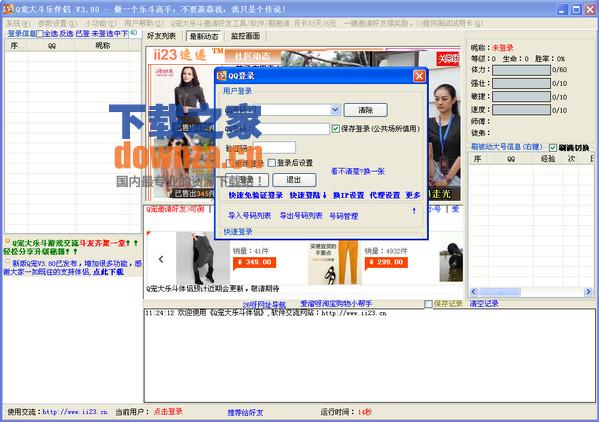Click the 更多 link in login dialog
Screen dimensions: 599x422
point(413,195)
